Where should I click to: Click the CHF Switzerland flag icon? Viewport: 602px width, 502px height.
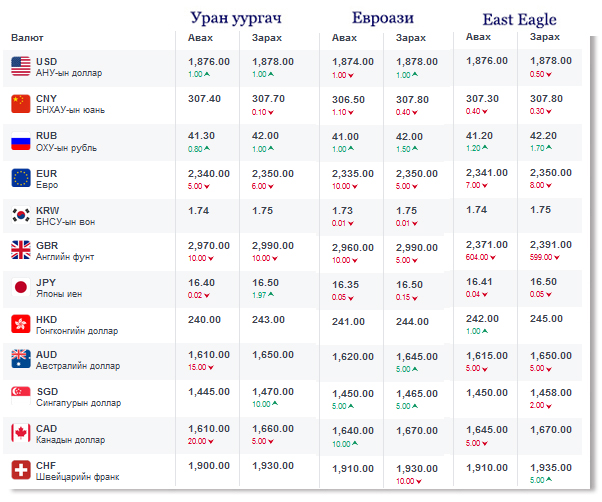[x=21, y=470]
